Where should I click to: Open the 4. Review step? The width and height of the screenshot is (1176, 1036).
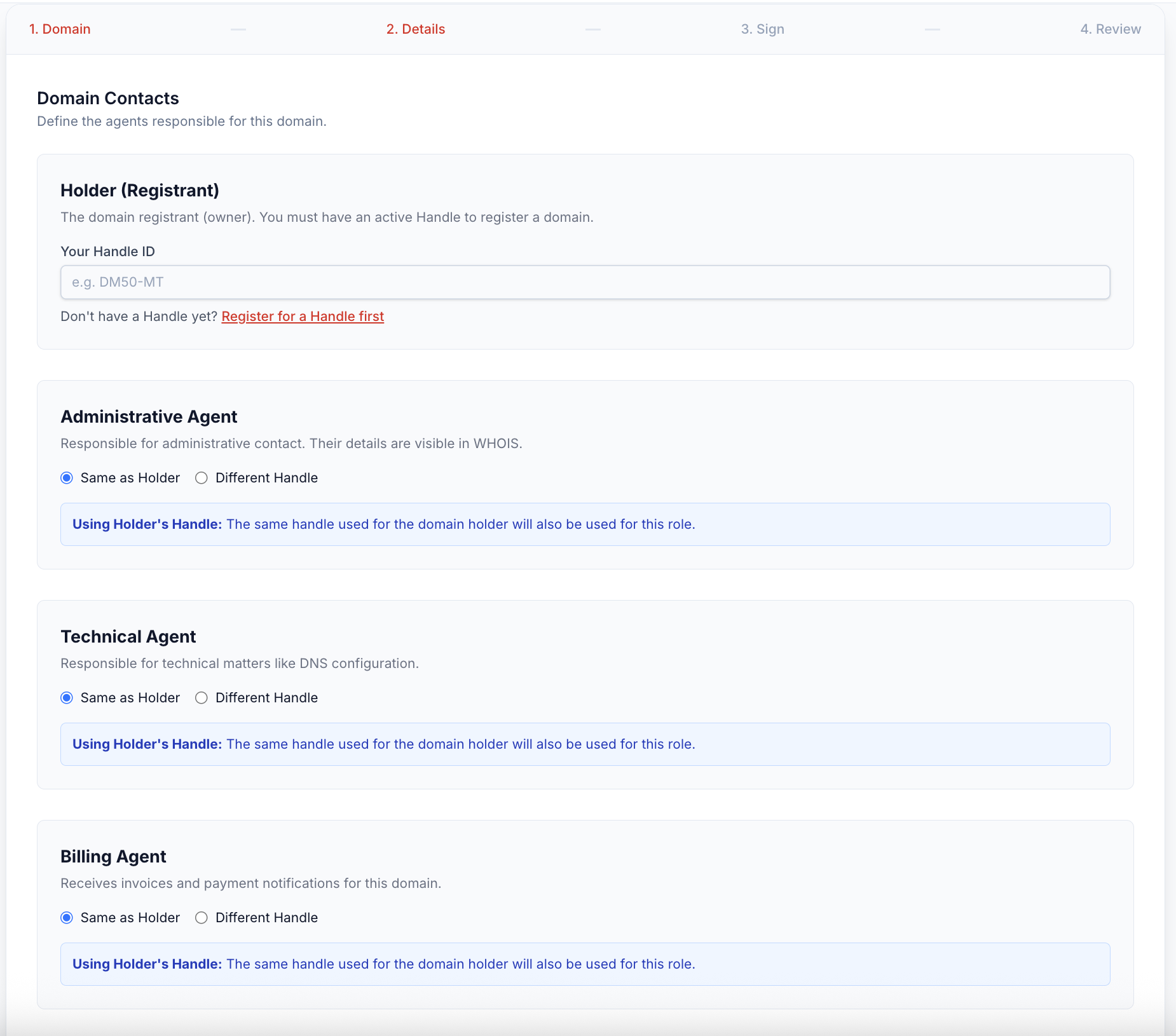click(x=1110, y=29)
